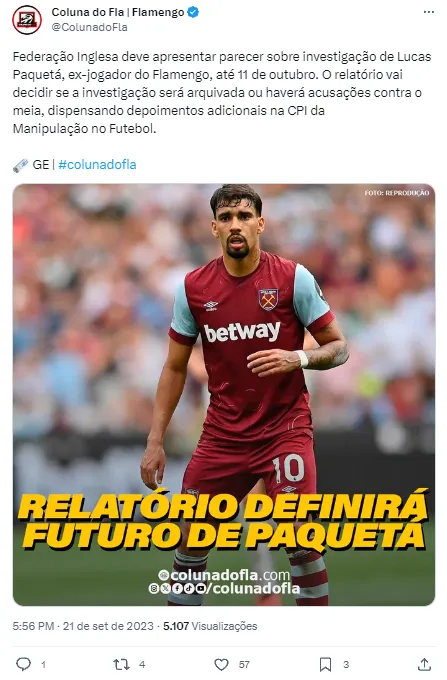Viewport: 447px width, 680px height.
Task: Click the share upload icon
Action: (x=424, y=664)
